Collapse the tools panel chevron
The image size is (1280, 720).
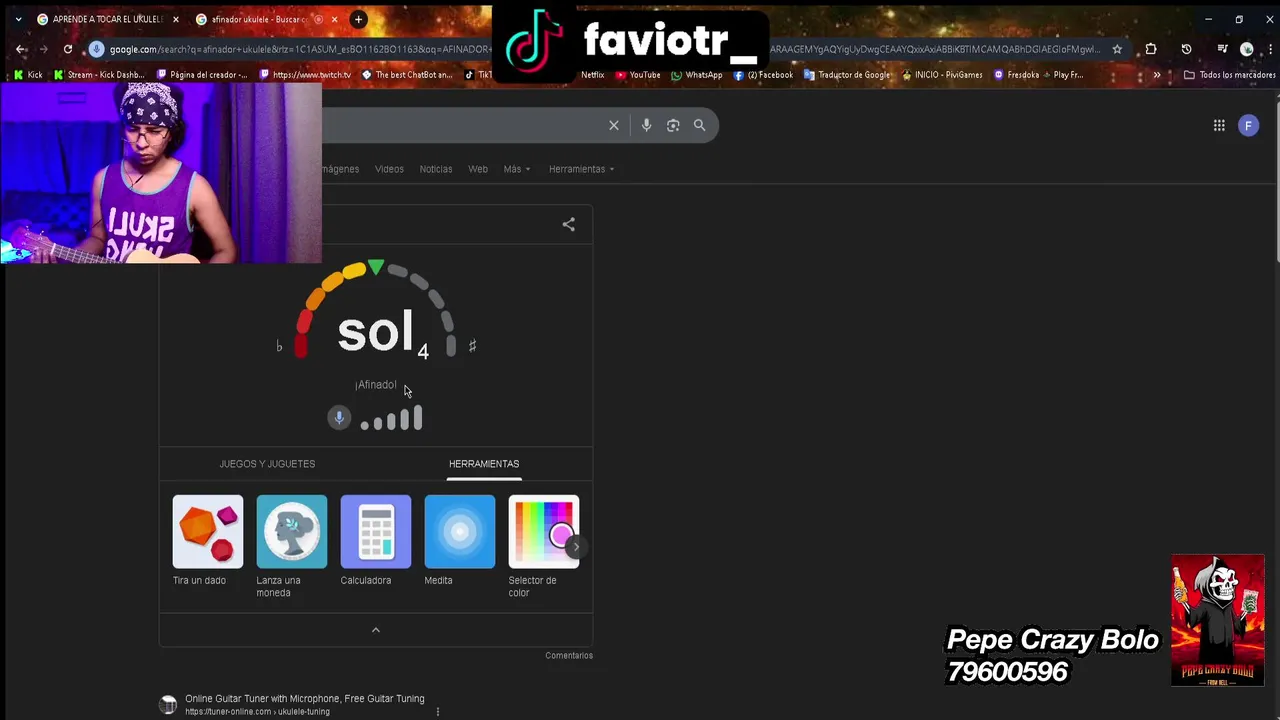point(376,630)
